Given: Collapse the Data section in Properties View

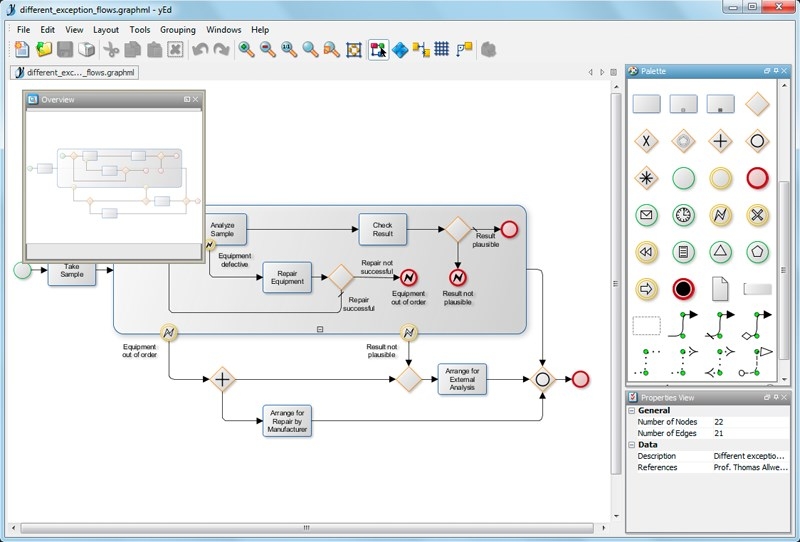Looking at the screenshot, I should pyautogui.click(x=632, y=444).
